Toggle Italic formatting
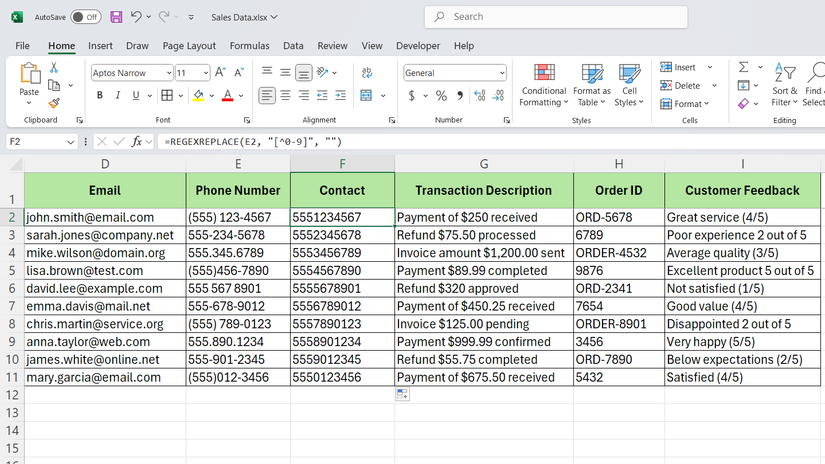This screenshot has width=825, height=464. point(119,96)
